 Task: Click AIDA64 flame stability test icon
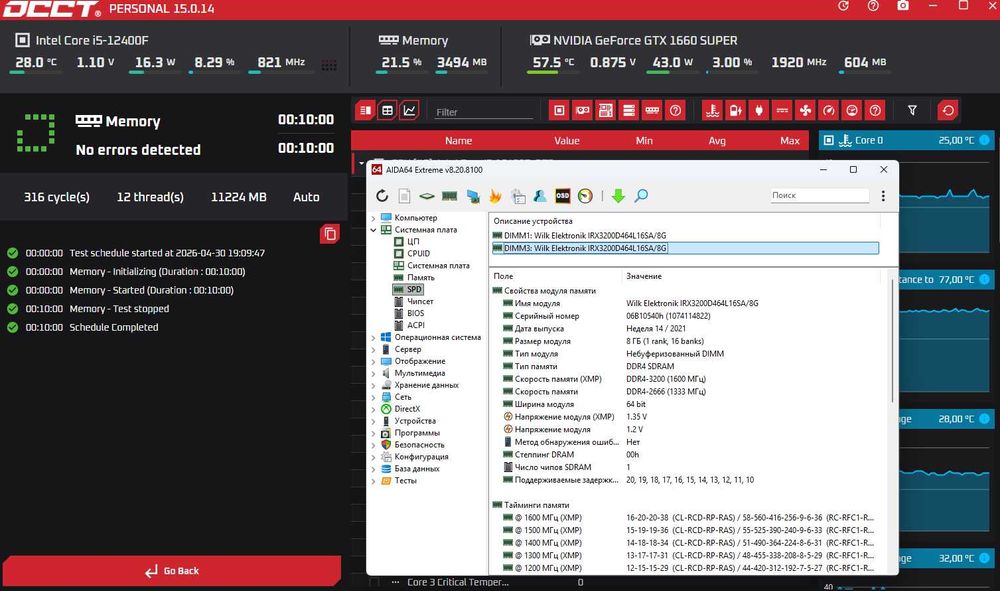tap(495, 196)
